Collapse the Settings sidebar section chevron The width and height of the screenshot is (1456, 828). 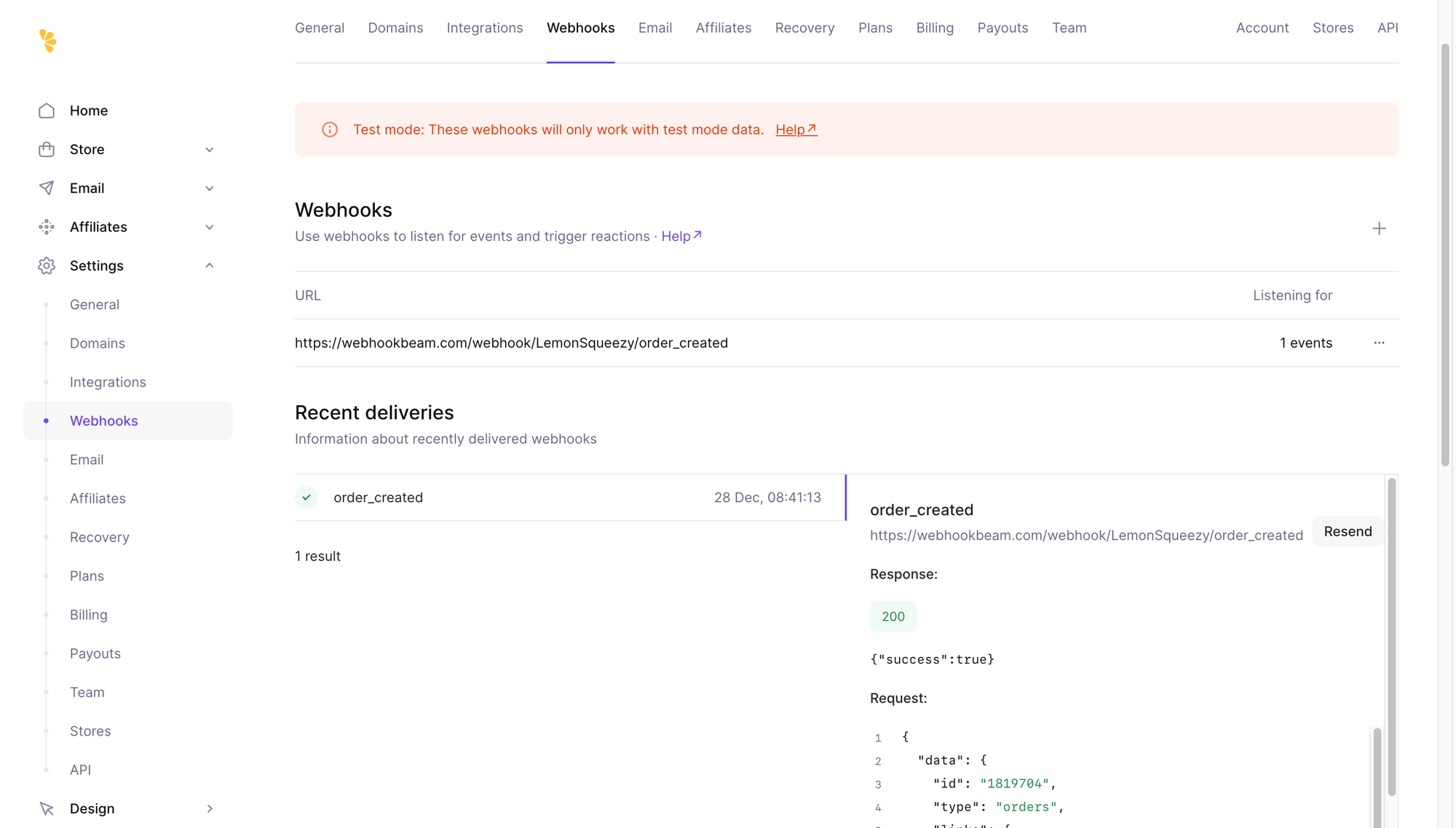210,266
